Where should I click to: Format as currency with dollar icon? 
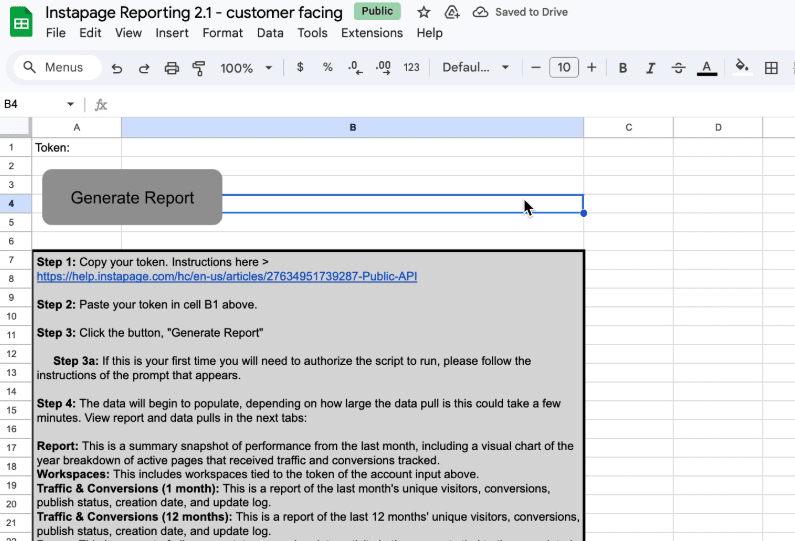[300, 67]
